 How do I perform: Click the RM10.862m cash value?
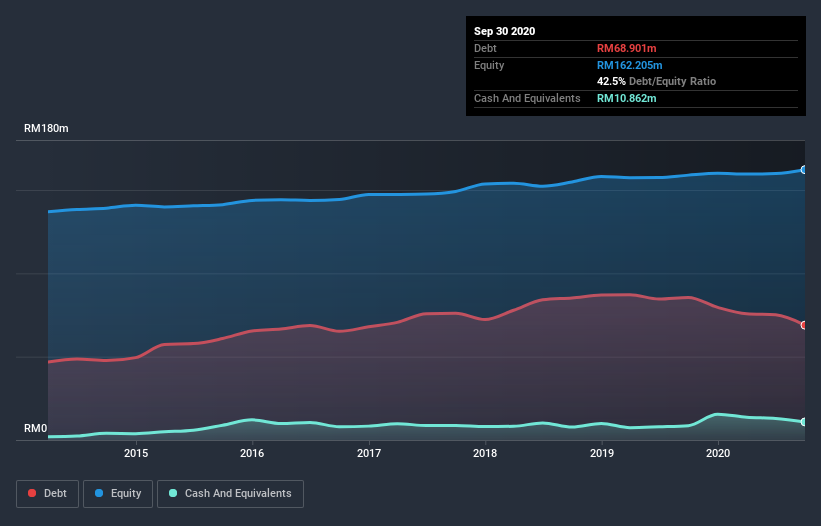click(x=626, y=98)
